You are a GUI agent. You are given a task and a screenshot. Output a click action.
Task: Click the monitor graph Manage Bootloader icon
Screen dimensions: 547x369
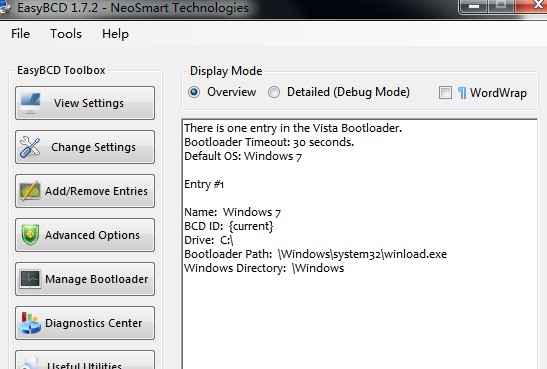point(30,279)
